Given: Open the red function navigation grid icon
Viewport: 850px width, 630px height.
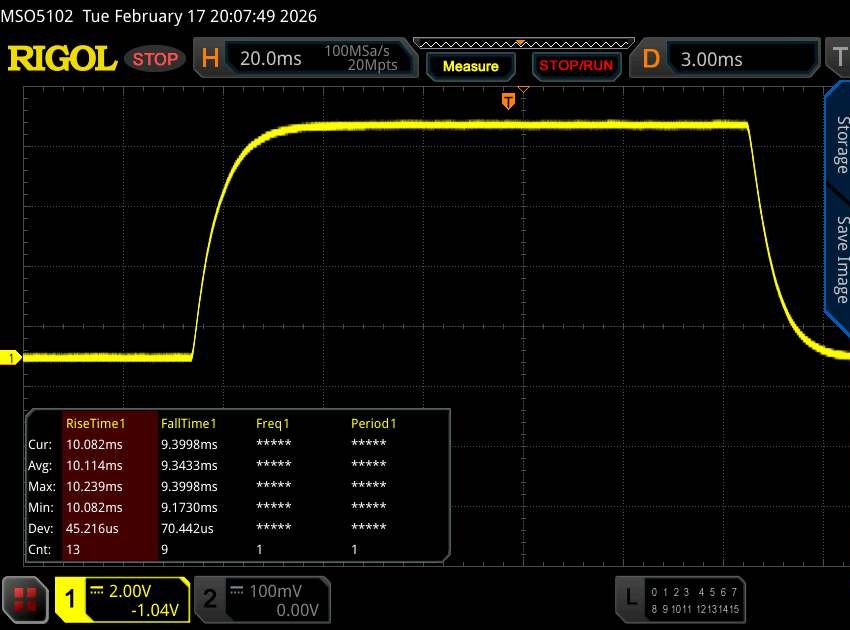Looking at the screenshot, I should [x=25, y=599].
